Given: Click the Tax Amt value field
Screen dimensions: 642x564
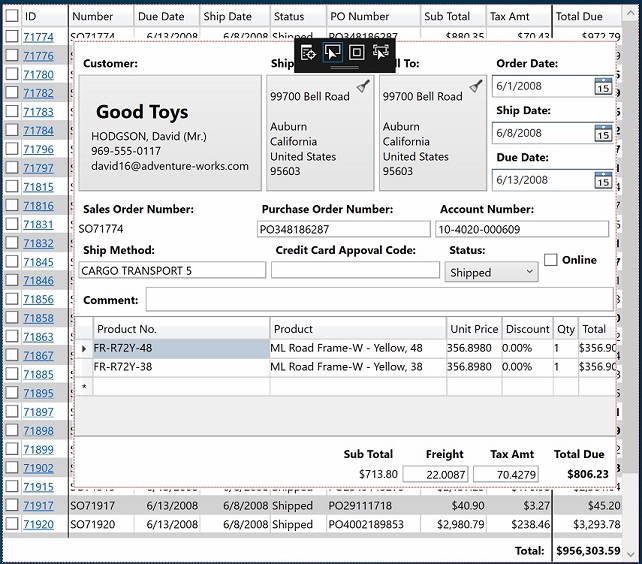Looking at the screenshot, I should click(x=506, y=474).
